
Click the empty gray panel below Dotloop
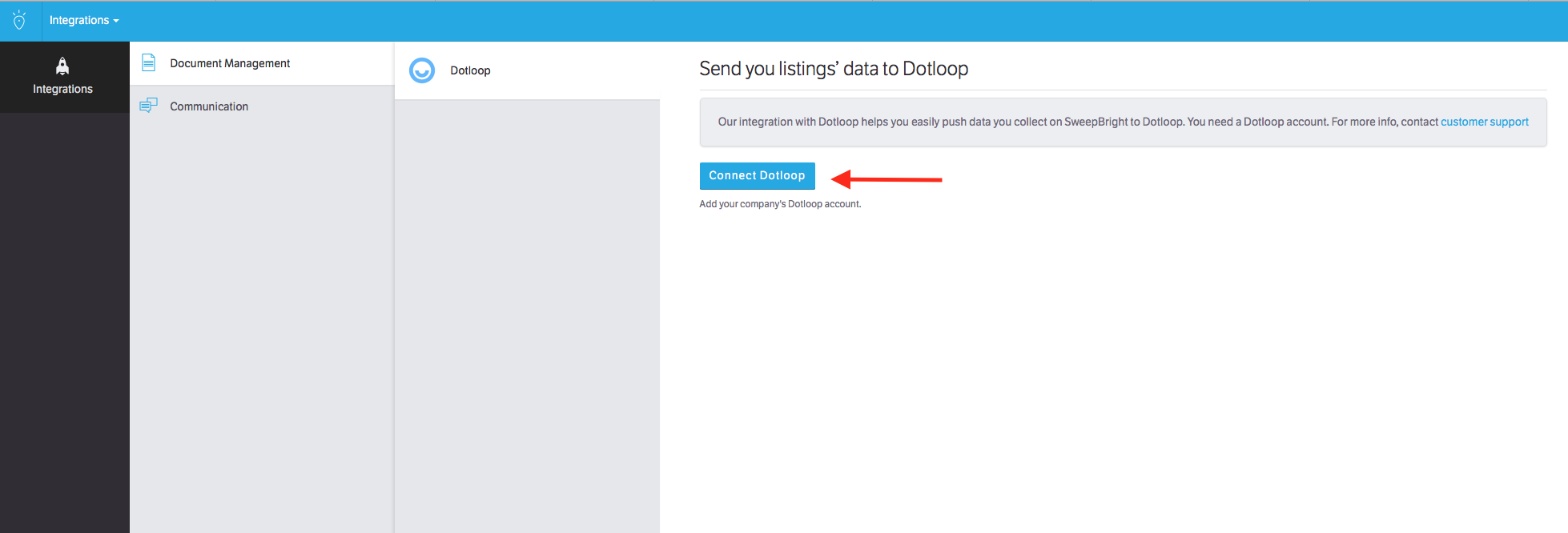coord(527,320)
